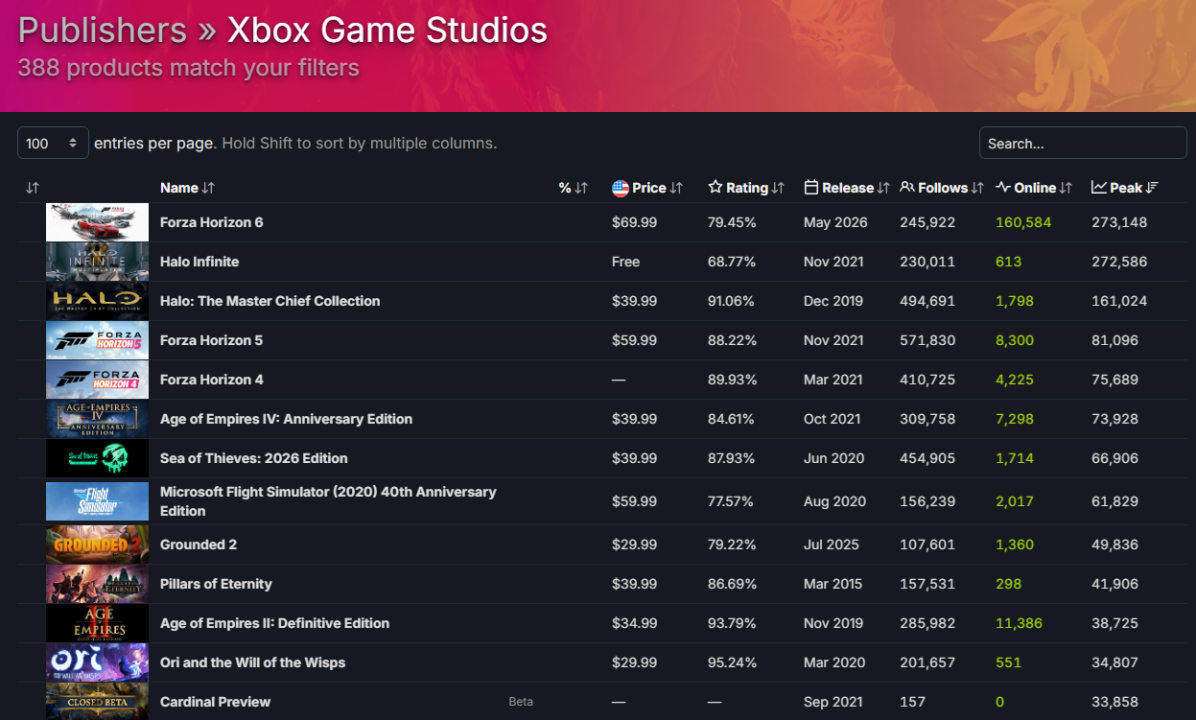The width and height of the screenshot is (1196, 720).
Task: Open Halo: The Master Chief Collection link
Action: (270, 301)
